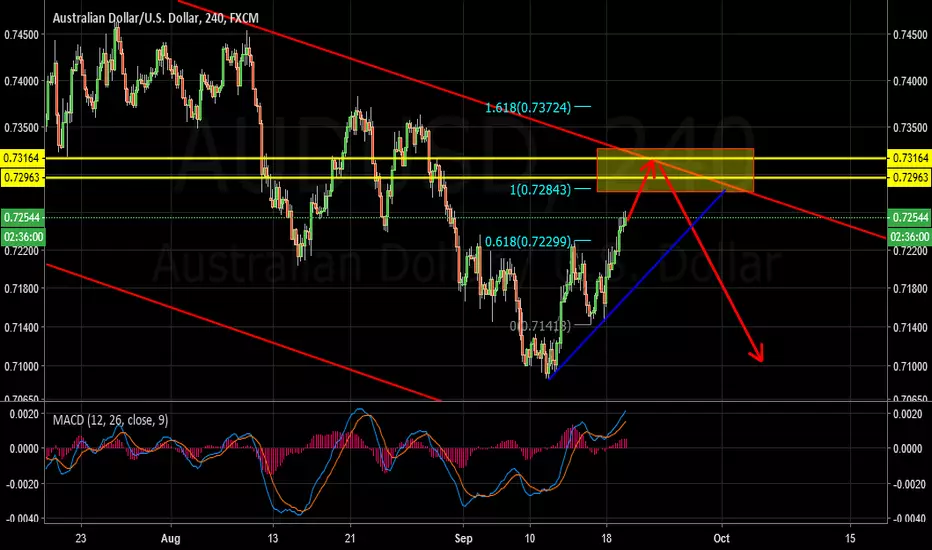Click the 15 date label on time axis
The width and height of the screenshot is (932, 550).
coord(851,538)
